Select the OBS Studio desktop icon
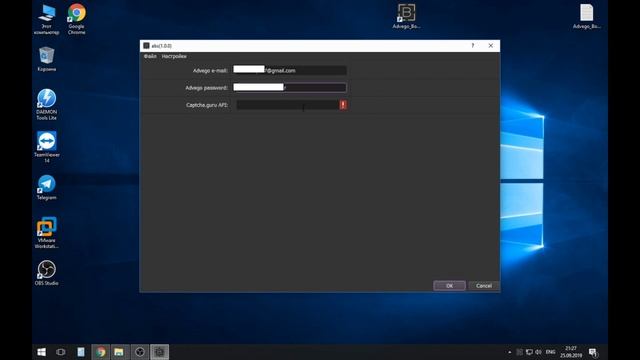Viewport: 640px width, 360px height. tap(47, 273)
